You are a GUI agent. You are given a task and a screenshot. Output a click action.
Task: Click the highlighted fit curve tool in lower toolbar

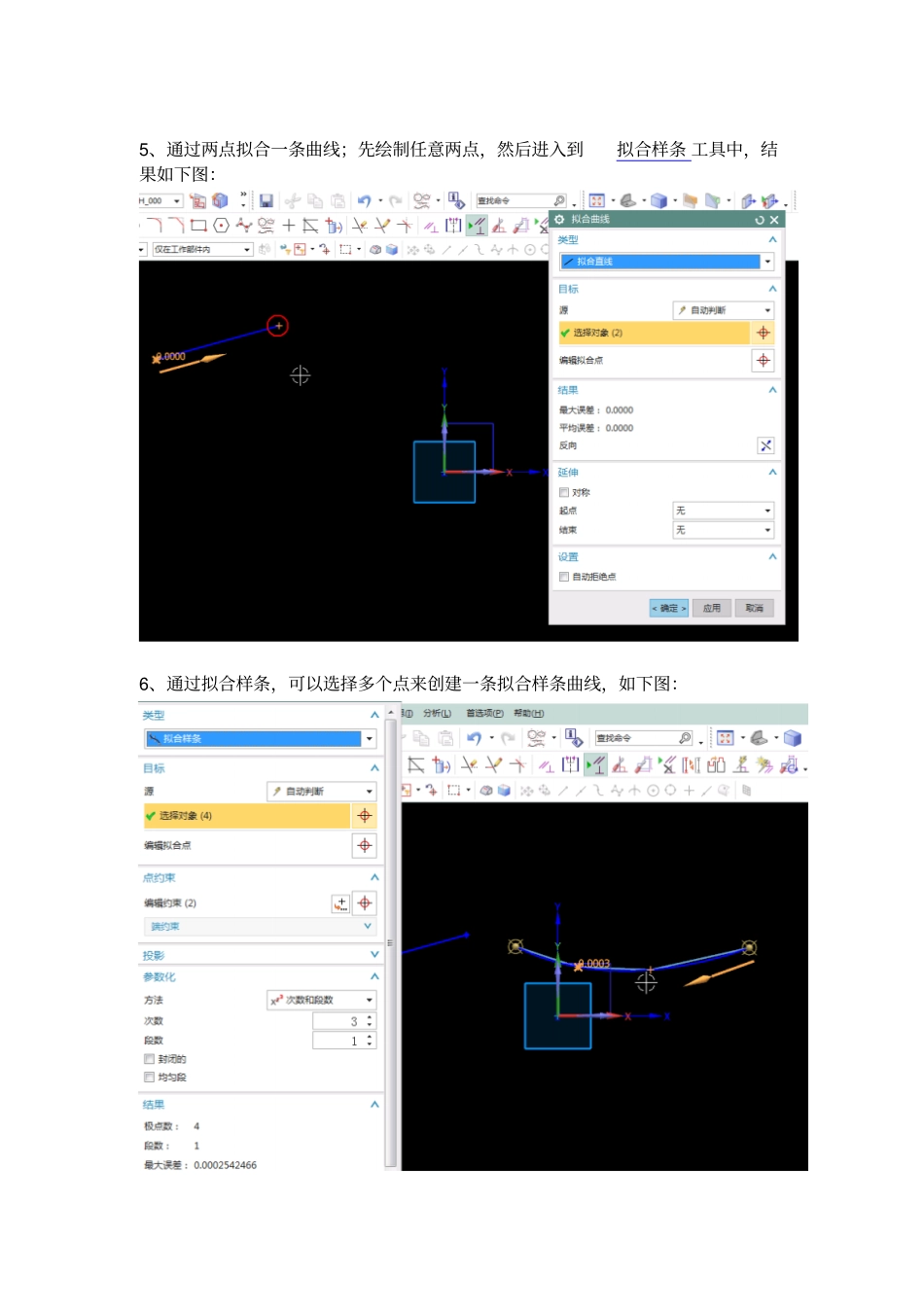[595, 765]
